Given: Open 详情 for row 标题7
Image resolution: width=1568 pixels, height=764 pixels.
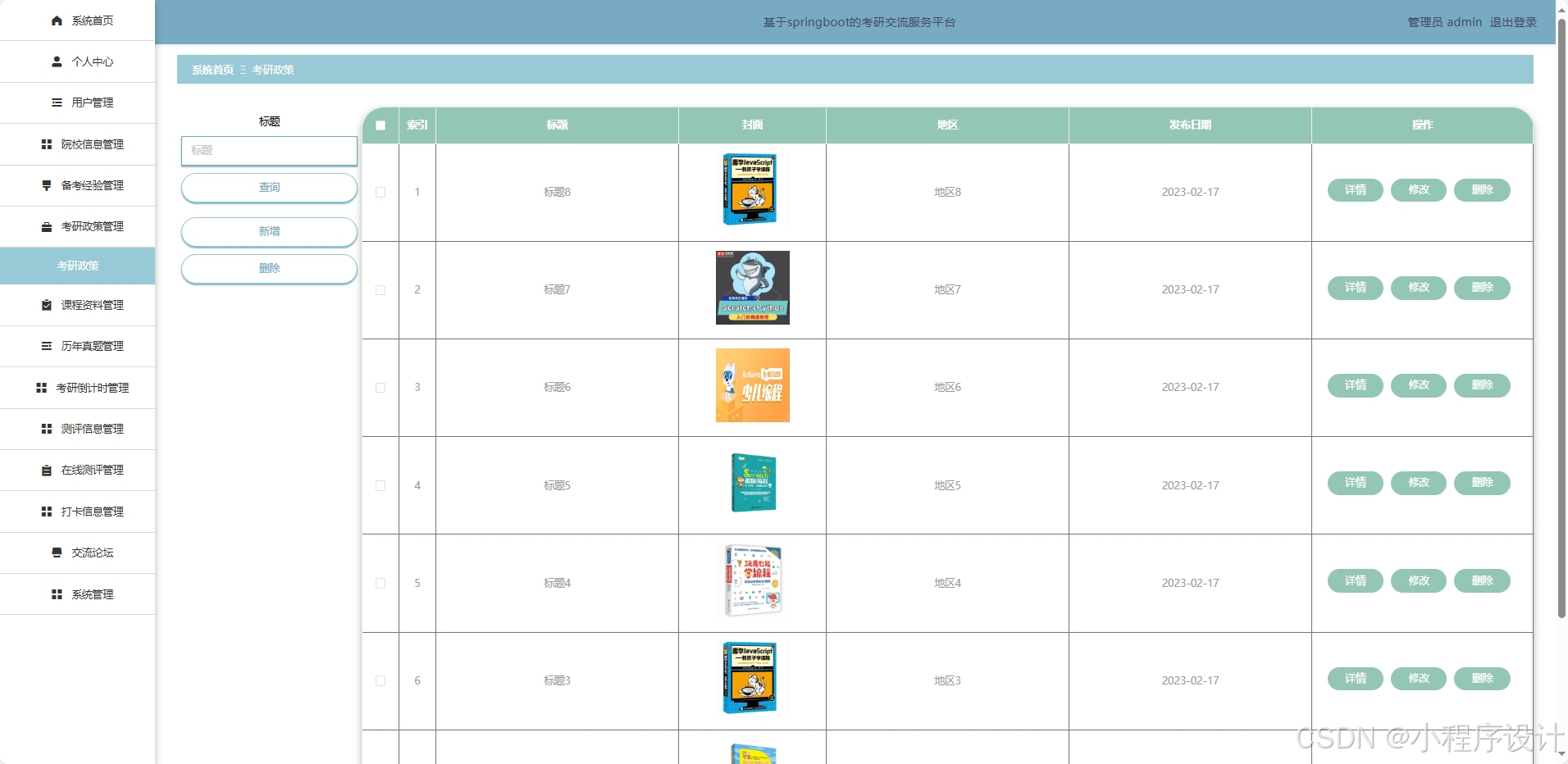Looking at the screenshot, I should tap(1356, 288).
